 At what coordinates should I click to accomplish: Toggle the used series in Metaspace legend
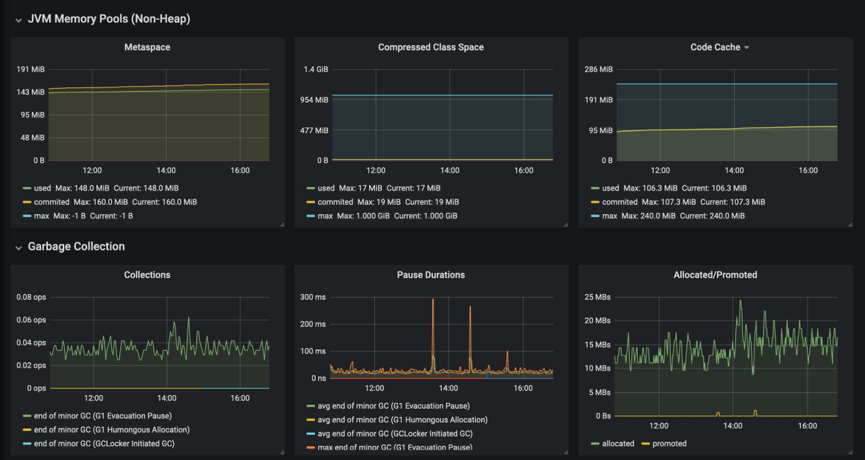tap(44, 188)
